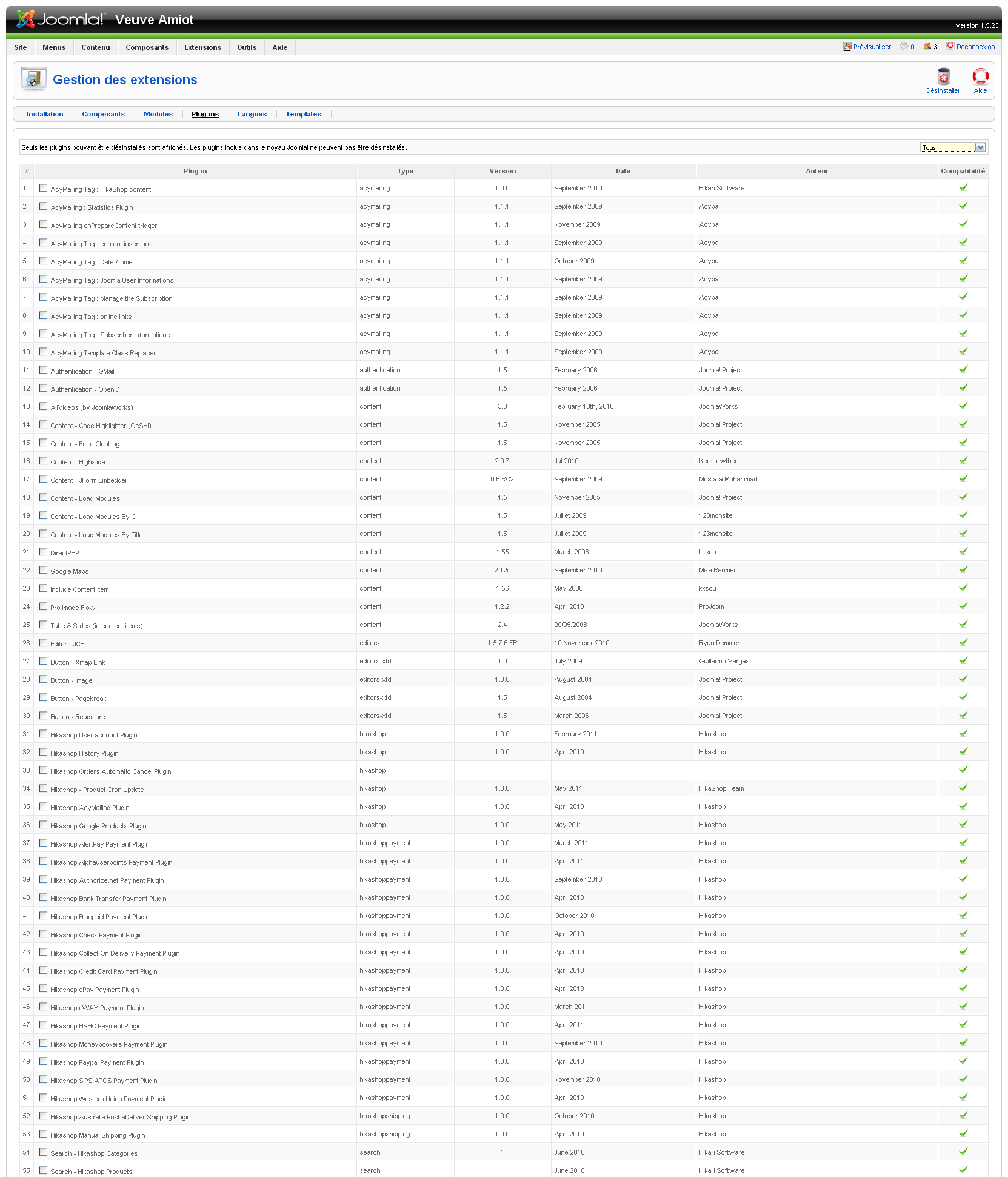Click compatibility checkmark for Pro Image Flow

coord(963,606)
